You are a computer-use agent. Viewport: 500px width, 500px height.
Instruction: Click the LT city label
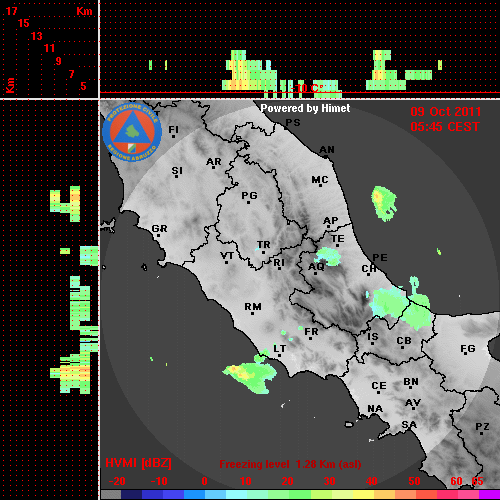pos(279,349)
